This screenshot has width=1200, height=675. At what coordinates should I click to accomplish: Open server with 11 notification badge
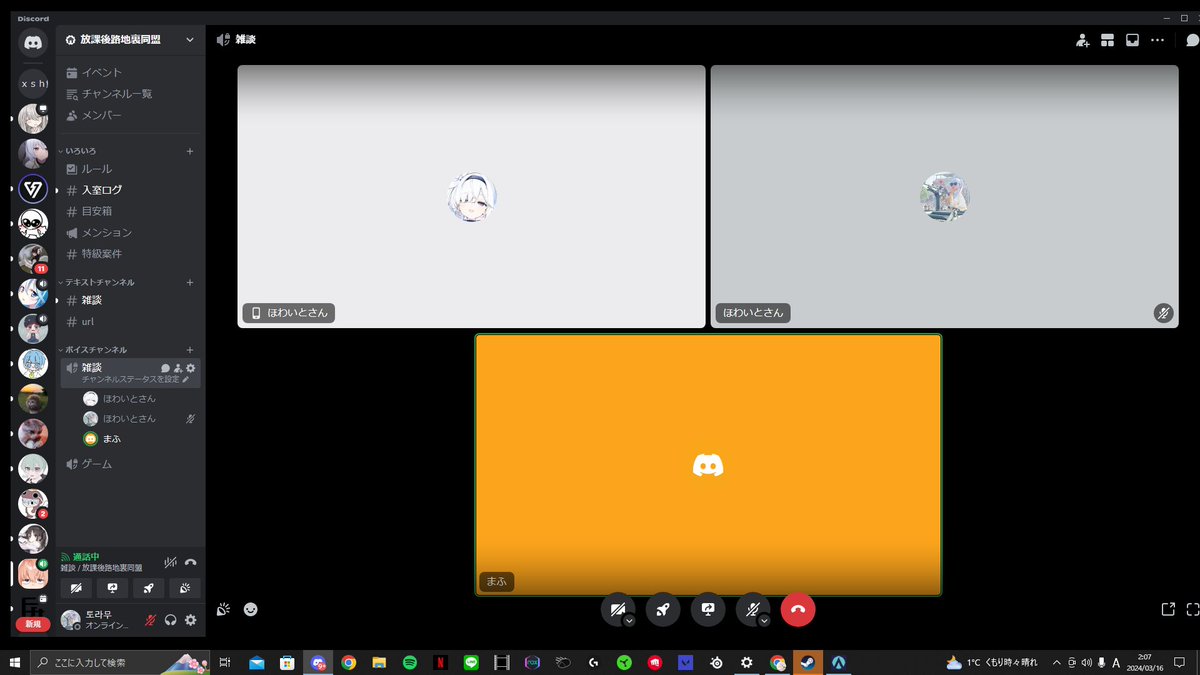coord(33,258)
